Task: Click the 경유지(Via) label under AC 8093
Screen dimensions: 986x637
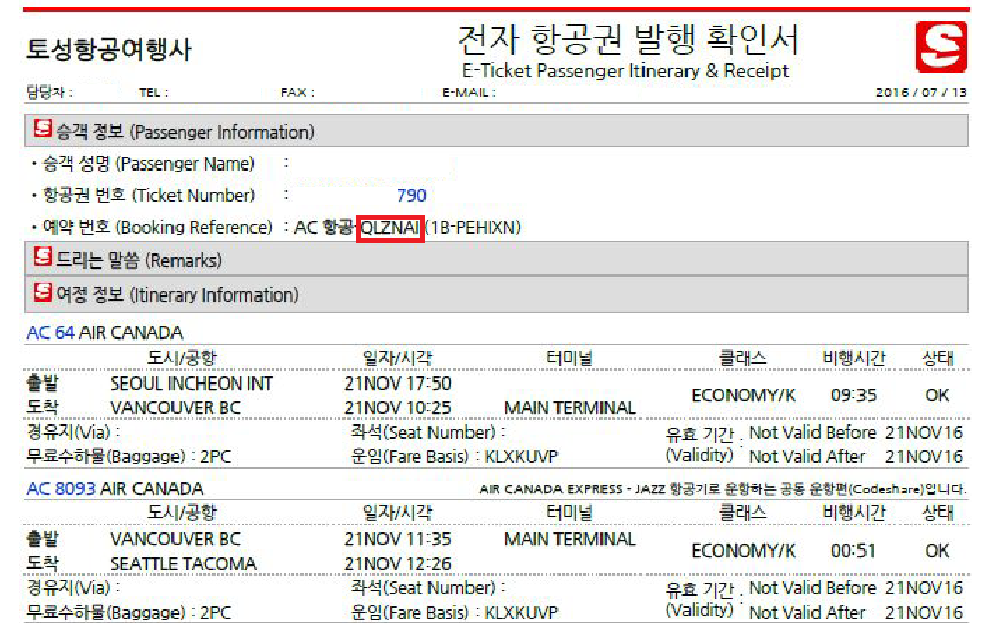Action: click(x=73, y=588)
